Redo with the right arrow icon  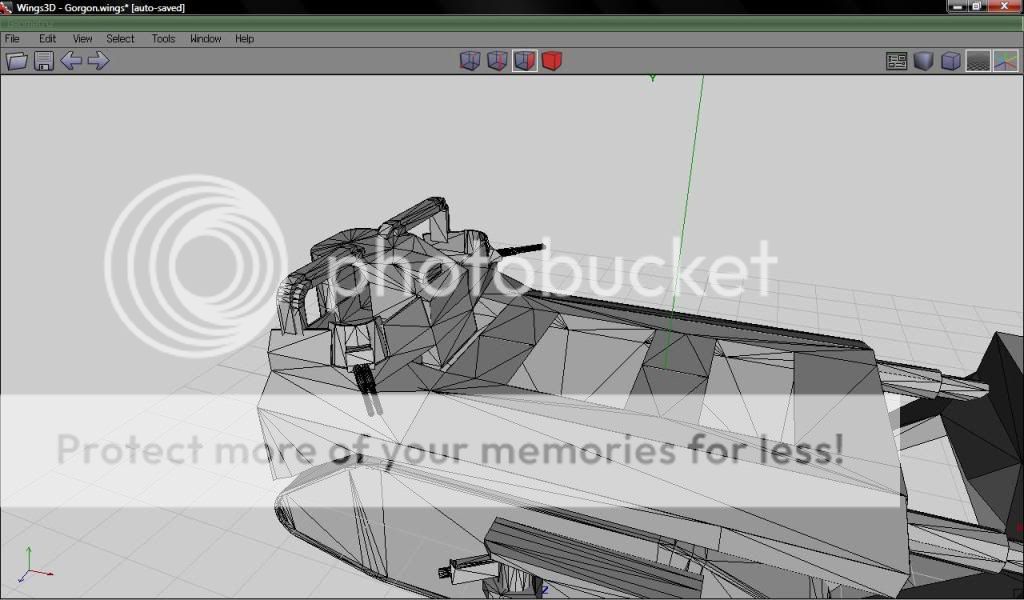[98, 61]
